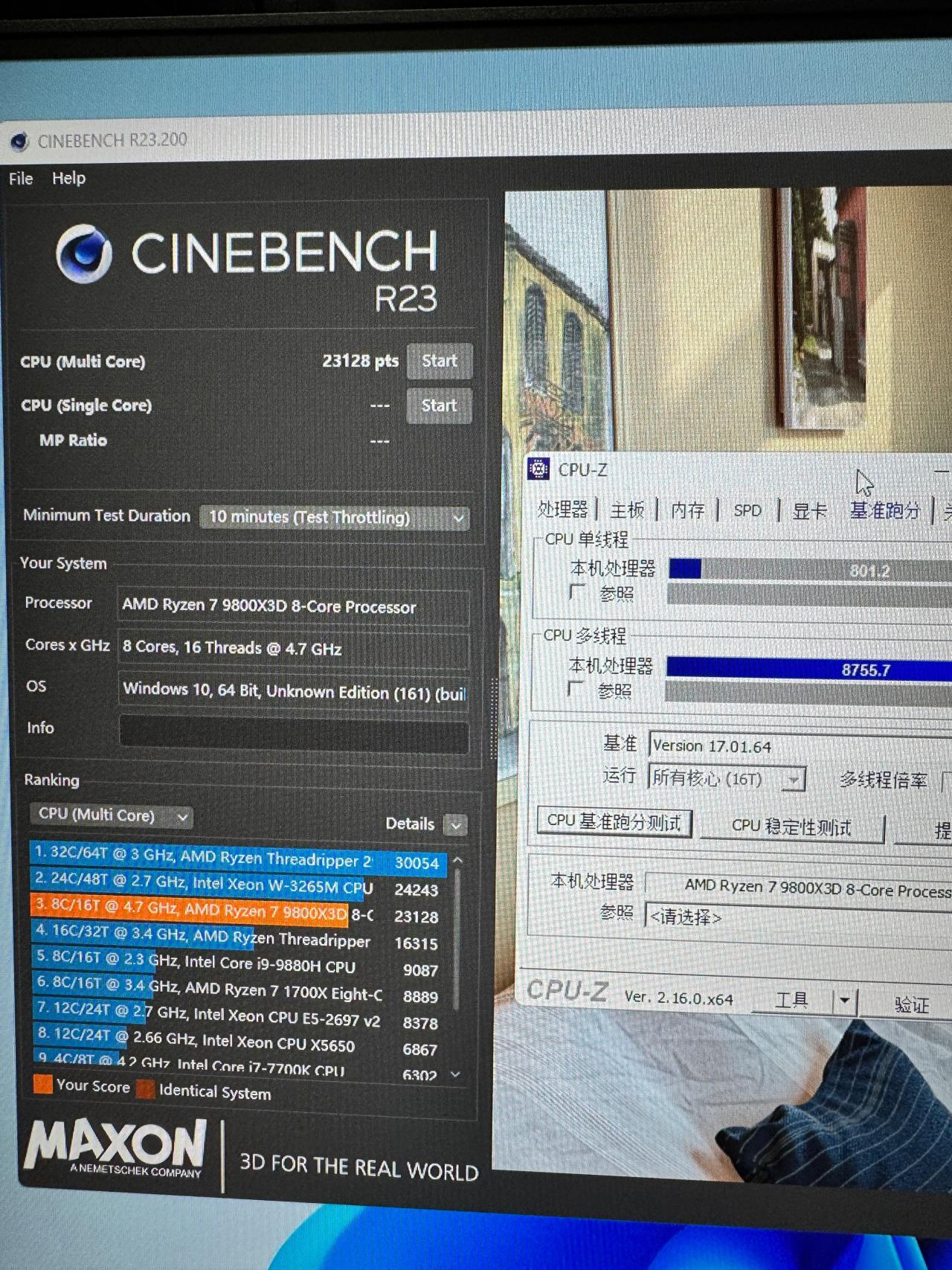Screen dimensions: 952x1270
Task: Click the CPU 基准跑分测试 button
Action: point(614,821)
